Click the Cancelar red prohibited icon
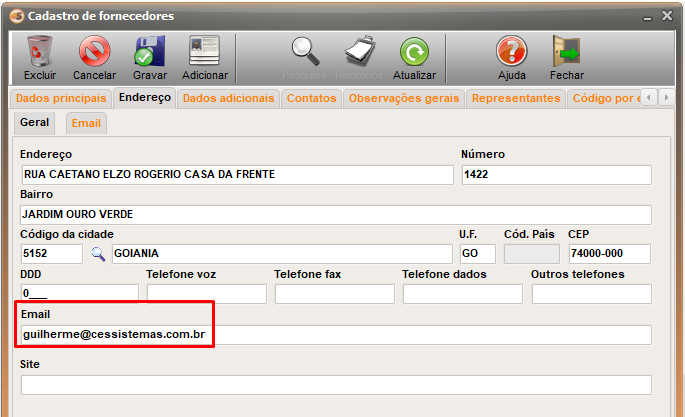Viewport: 685px width, 417px height. coord(94,52)
